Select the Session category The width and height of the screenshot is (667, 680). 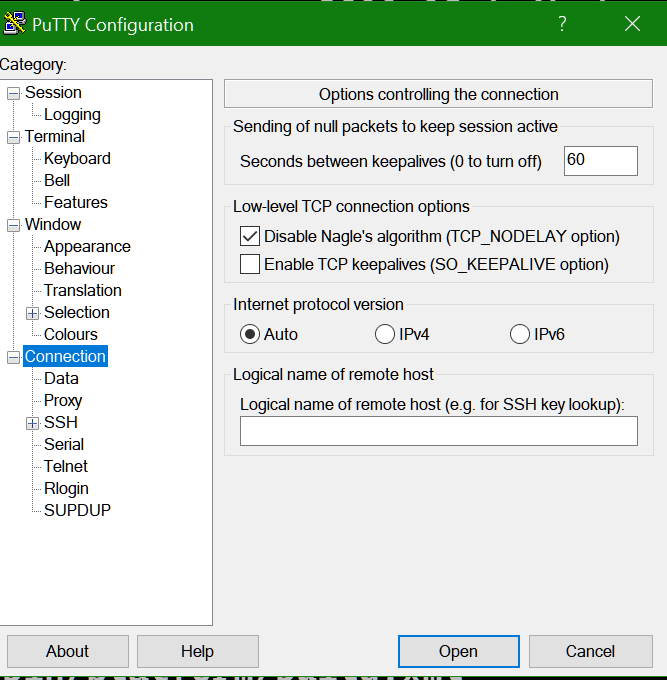[53, 92]
